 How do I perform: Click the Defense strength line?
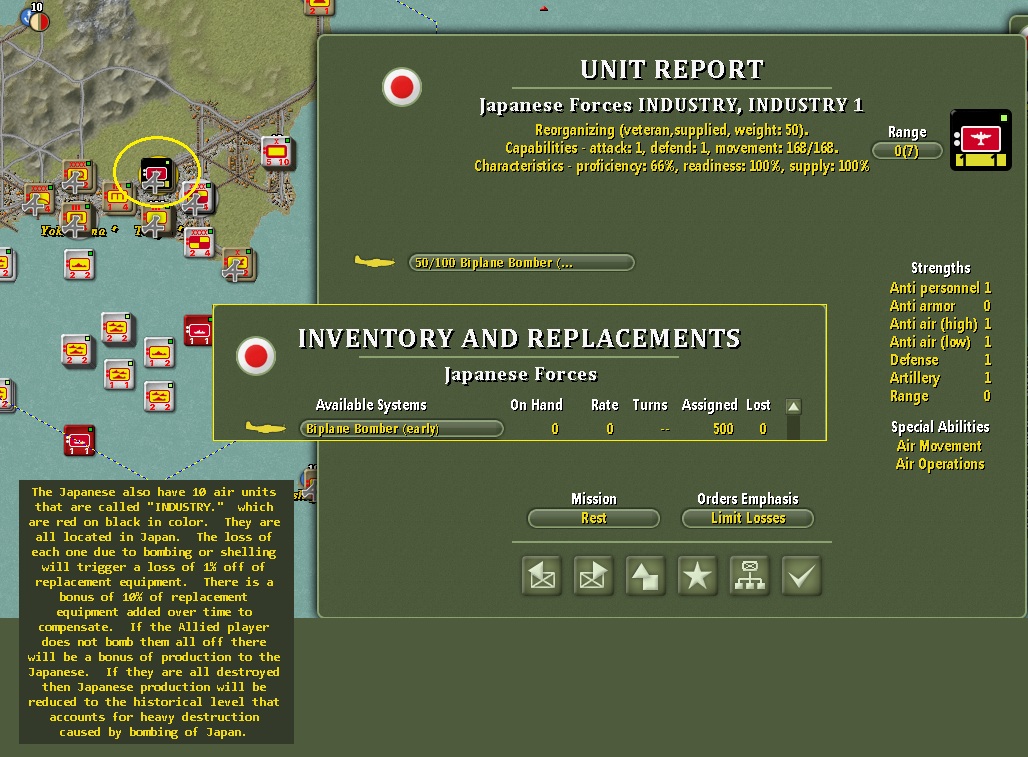point(940,360)
